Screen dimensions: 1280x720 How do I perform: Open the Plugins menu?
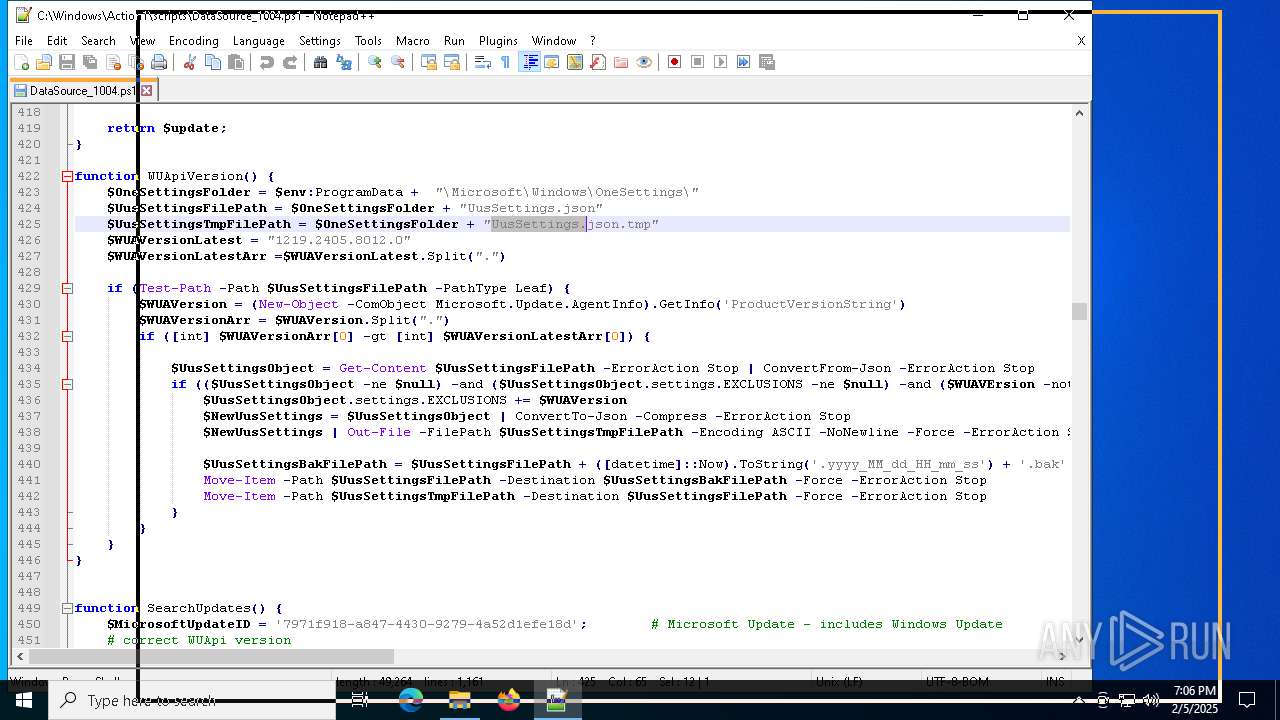pyautogui.click(x=498, y=41)
